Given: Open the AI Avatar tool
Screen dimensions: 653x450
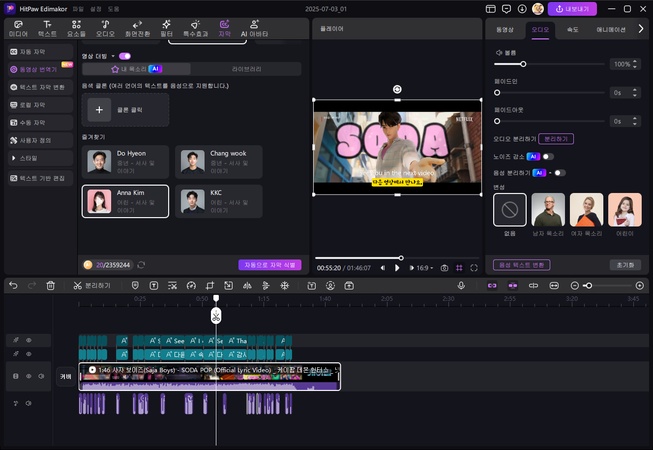Looking at the screenshot, I should point(254,29).
